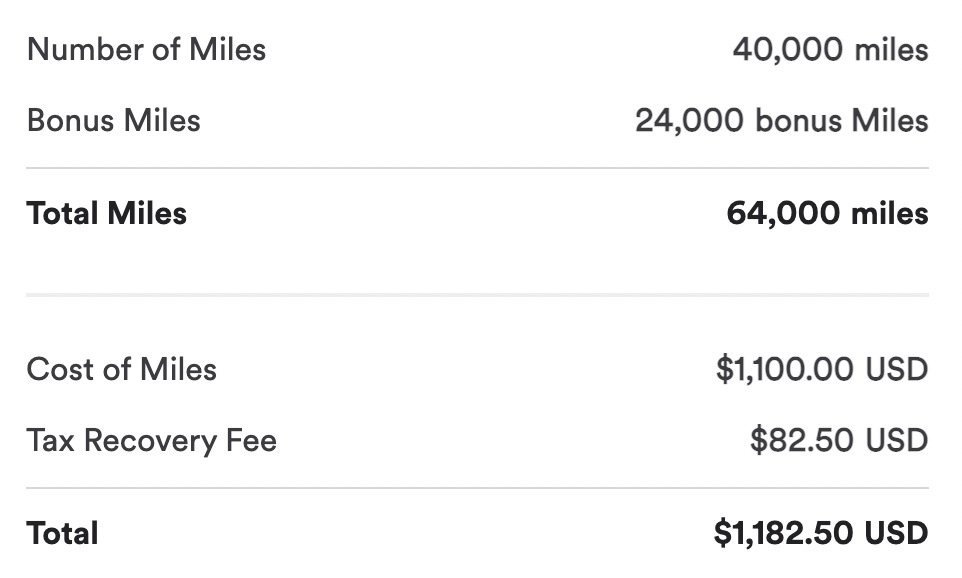Screen dimensions: 962x578
Task: Click the divider line above Total Miles
Action: (x=477, y=168)
